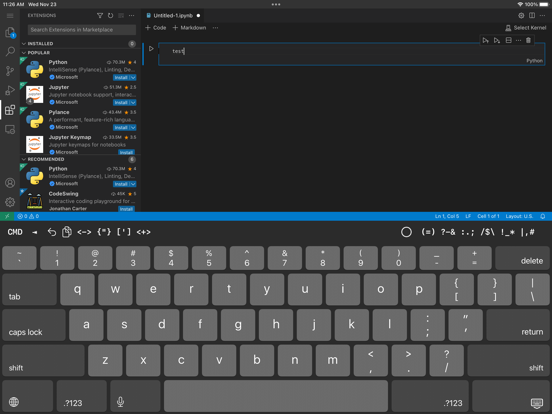Open the Explorer view in activity bar

click(x=10, y=32)
